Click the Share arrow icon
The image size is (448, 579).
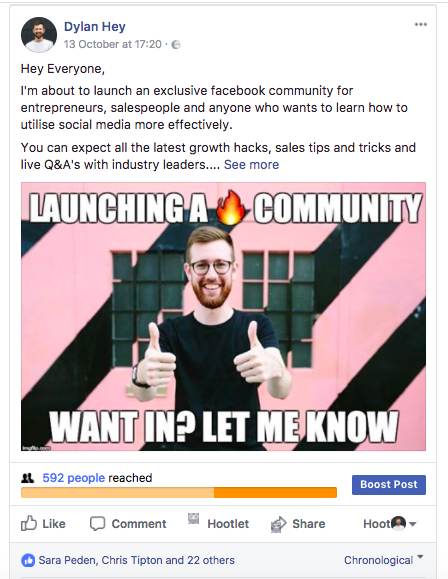coord(278,524)
